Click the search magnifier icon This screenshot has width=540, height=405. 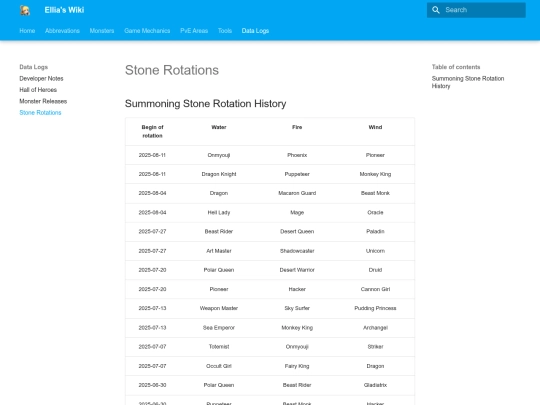pyautogui.click(x=436, y=10)
